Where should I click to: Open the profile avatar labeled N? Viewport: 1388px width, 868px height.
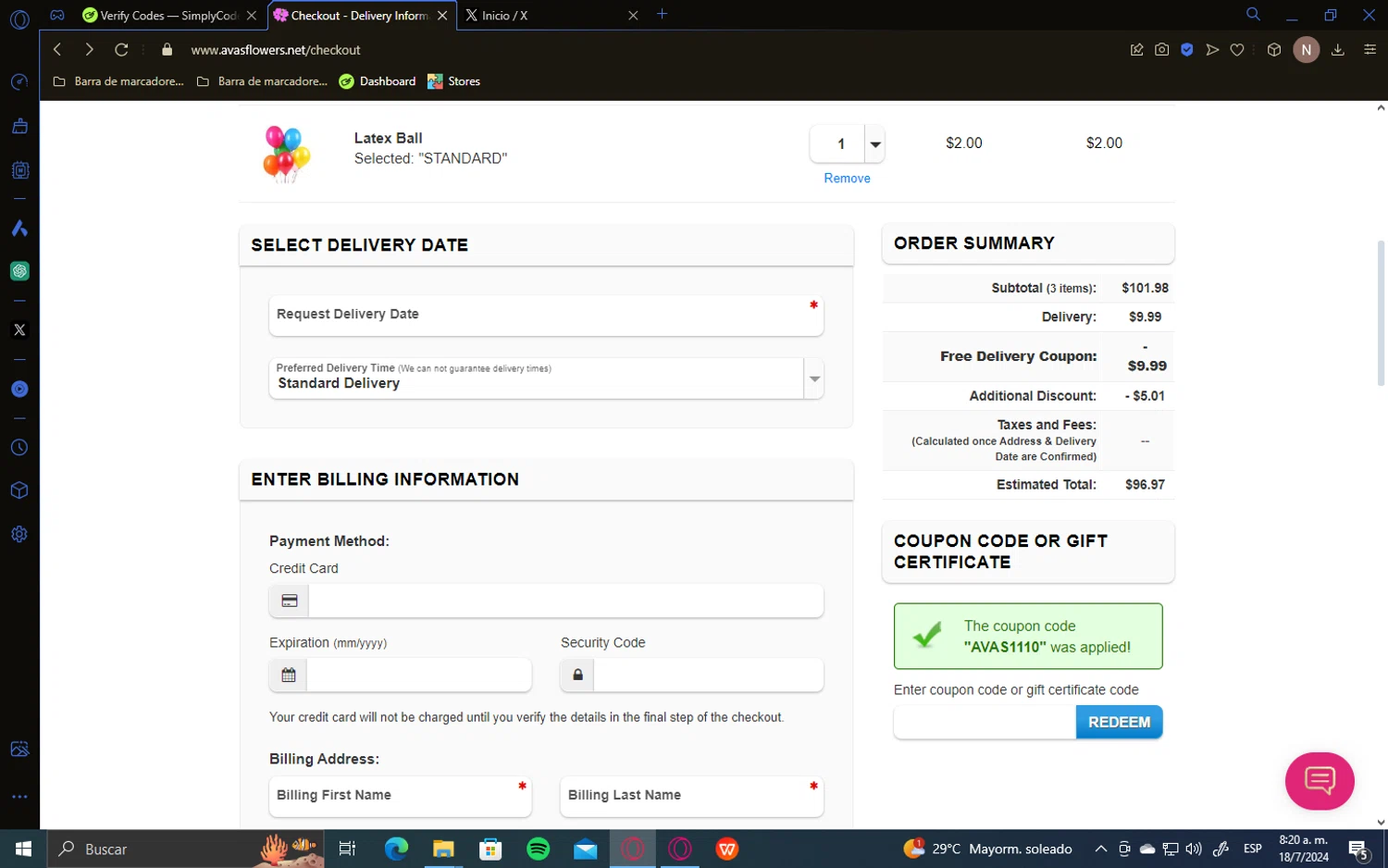click(1307, 50)
